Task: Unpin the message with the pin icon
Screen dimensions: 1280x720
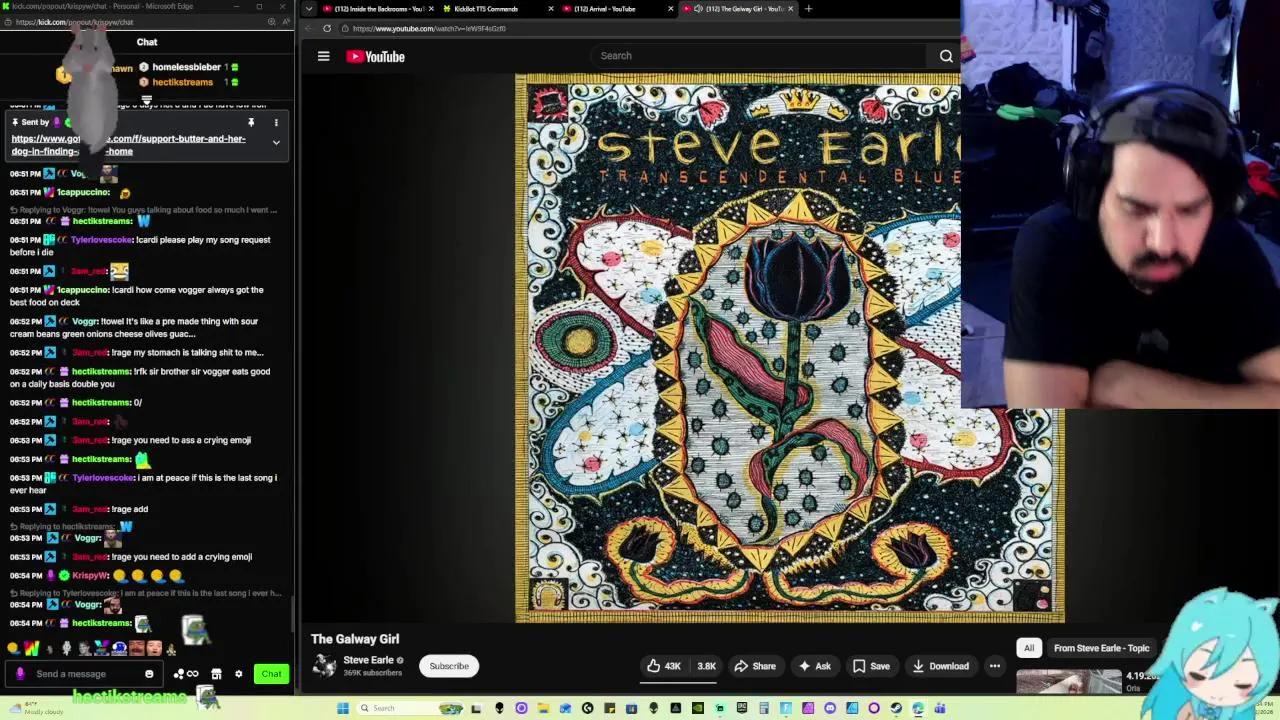Action: [x=251, y=123]
